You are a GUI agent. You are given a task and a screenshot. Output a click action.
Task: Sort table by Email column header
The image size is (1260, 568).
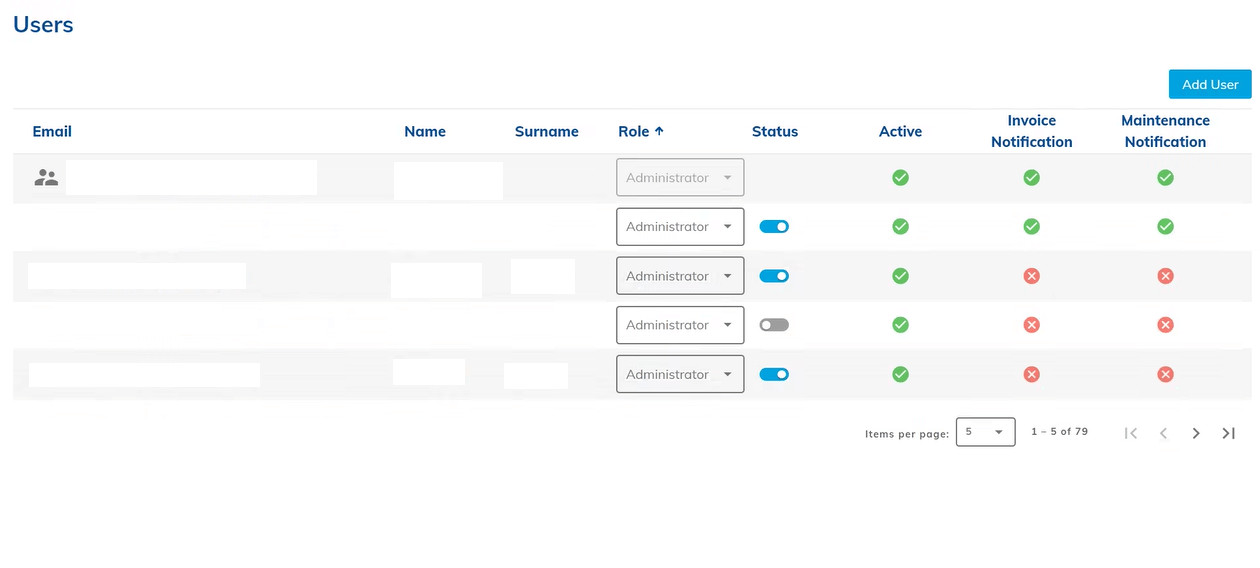pos(52,131)
